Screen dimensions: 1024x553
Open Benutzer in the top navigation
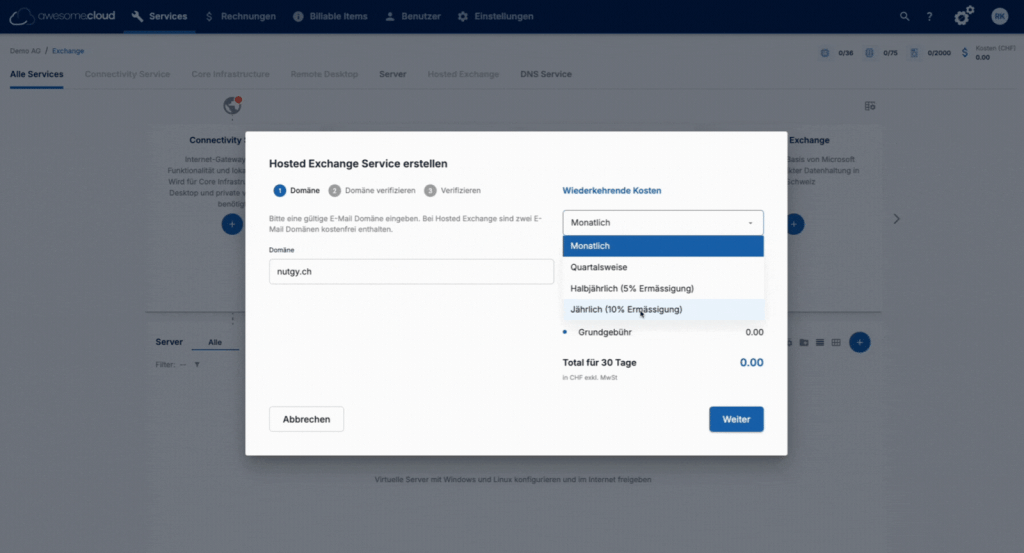point(413,16)
